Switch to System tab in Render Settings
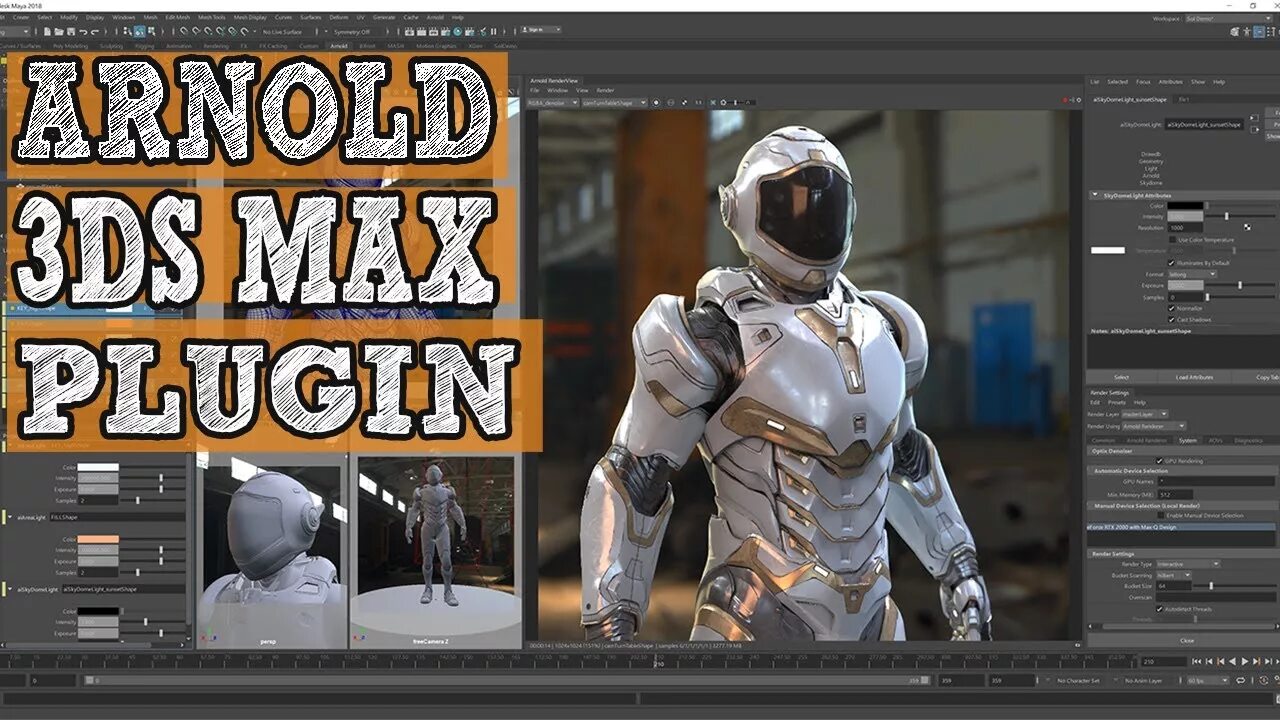This screenshot has width=1280, height=720. click(x=1187, y=441)
